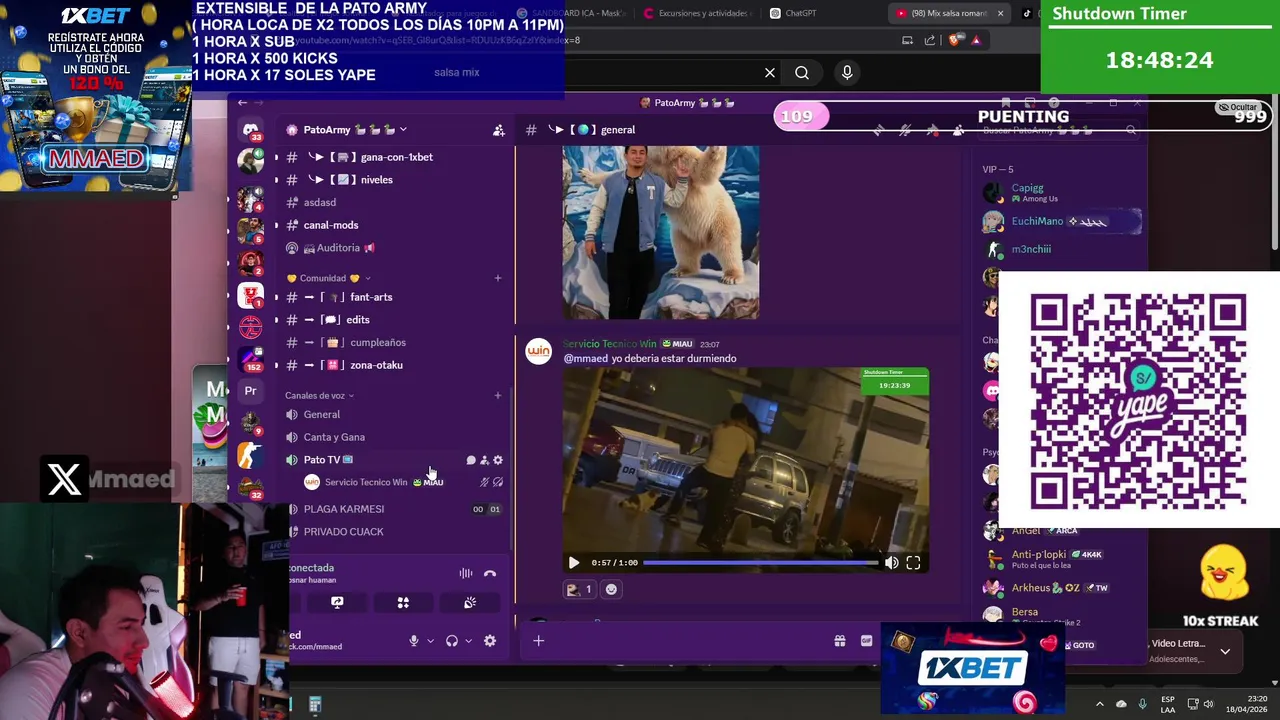Start YouTube voice search microphone
The image size is (1280, 720).
click(x=847, y=72)
